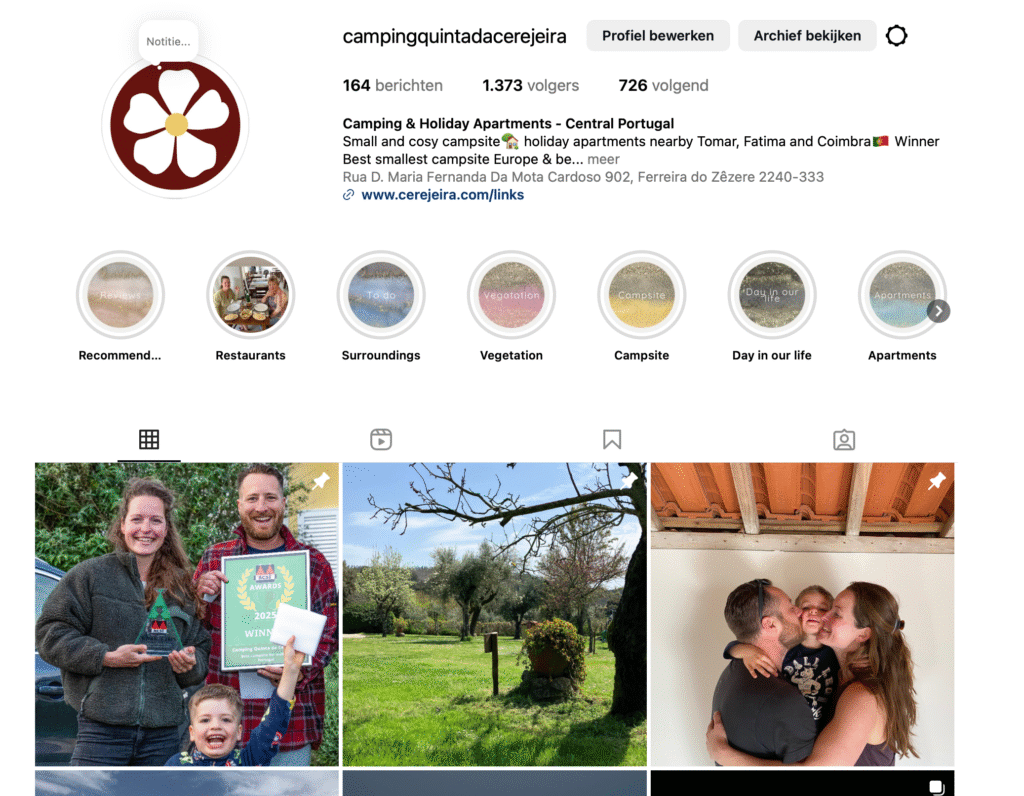The width and height of the screenshot is (1024, 796).
Task: Open the Campsite highlight
Action: (x=641, y=295)
